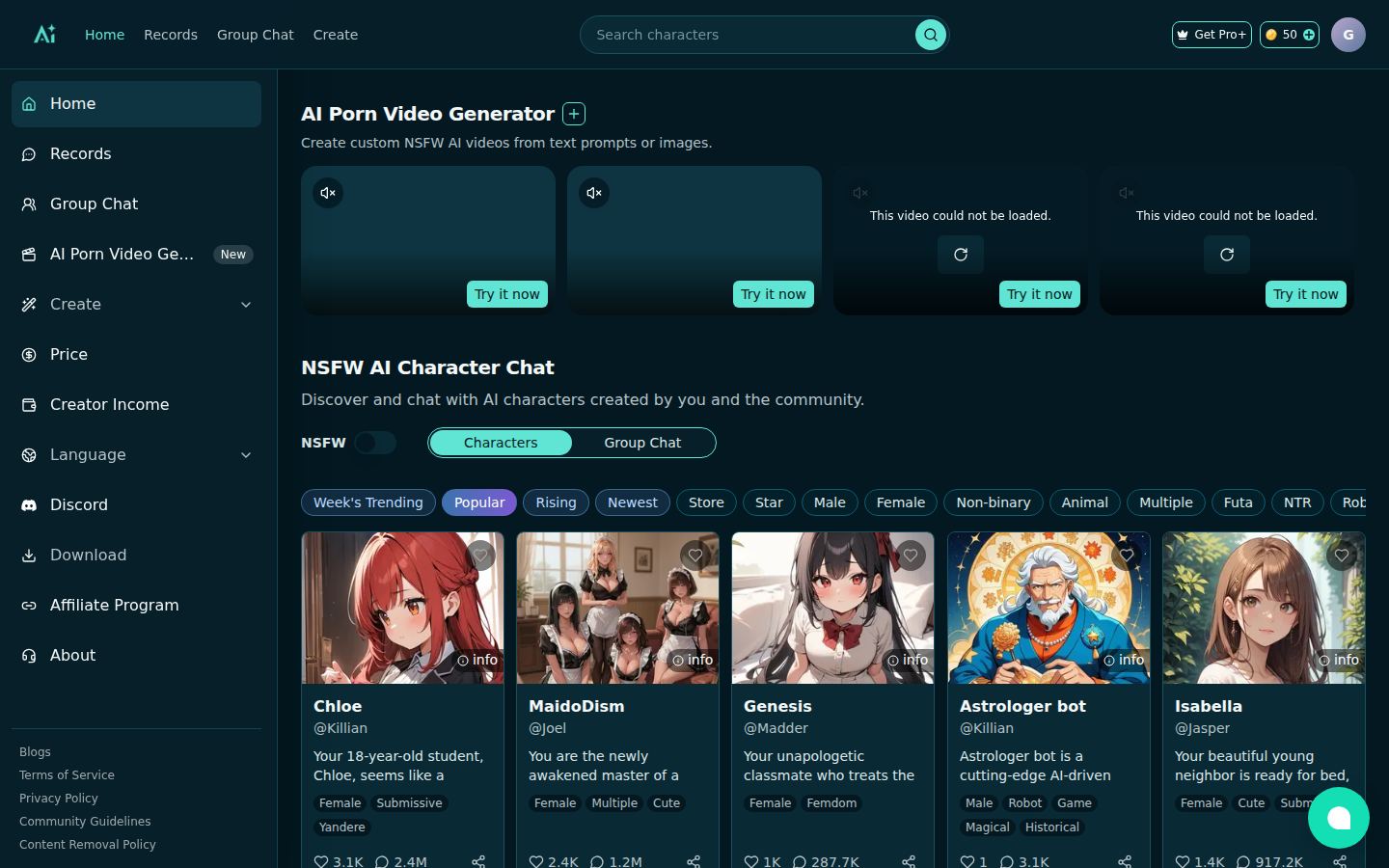Filter characters by Non-binary
This screenshot has width=1389, height=868.
pos(994,502)
